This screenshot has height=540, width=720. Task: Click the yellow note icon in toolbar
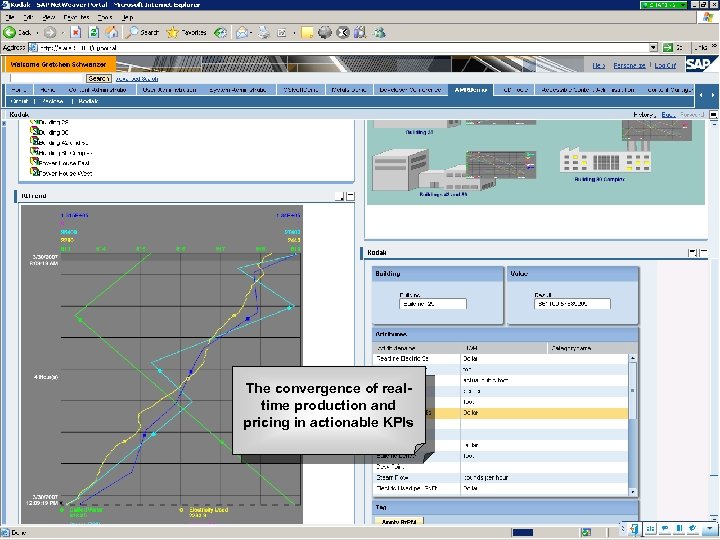coord(307,33)
